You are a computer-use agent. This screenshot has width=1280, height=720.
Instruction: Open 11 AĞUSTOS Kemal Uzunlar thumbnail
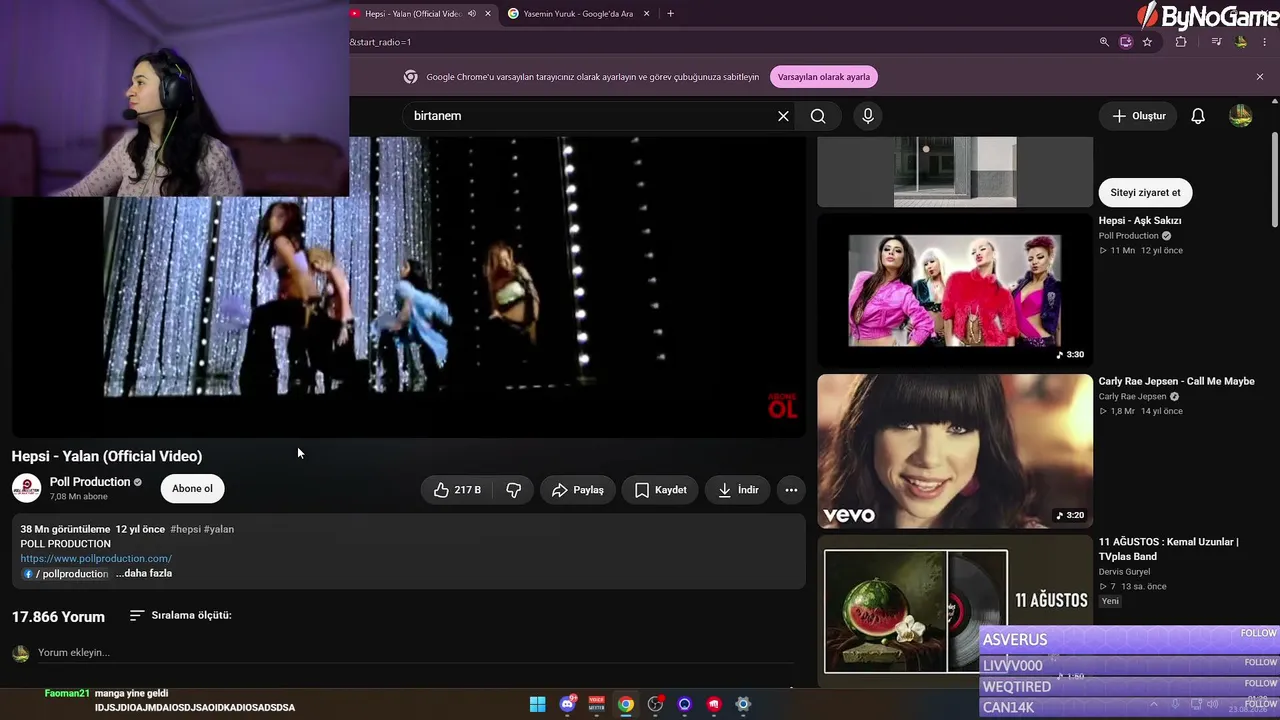tap(955, 611)
